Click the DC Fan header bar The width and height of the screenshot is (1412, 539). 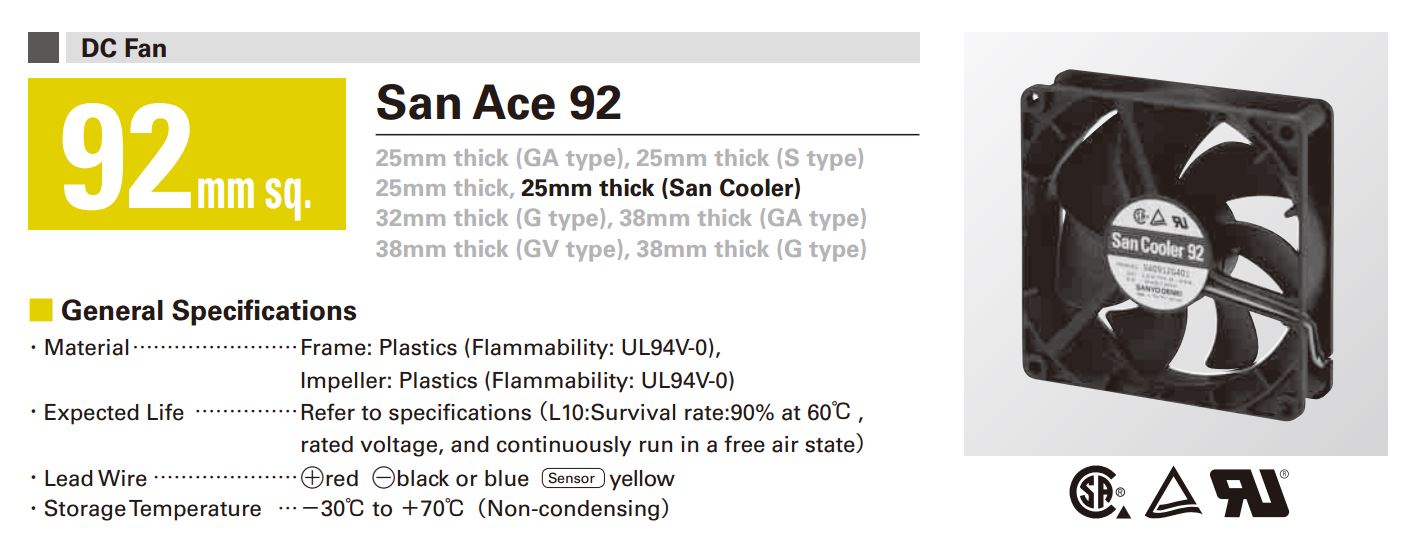click(x=474, y=48)
